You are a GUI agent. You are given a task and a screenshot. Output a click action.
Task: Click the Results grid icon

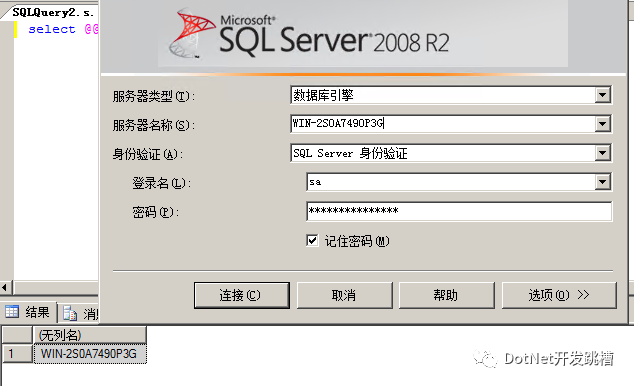(12, 312)
